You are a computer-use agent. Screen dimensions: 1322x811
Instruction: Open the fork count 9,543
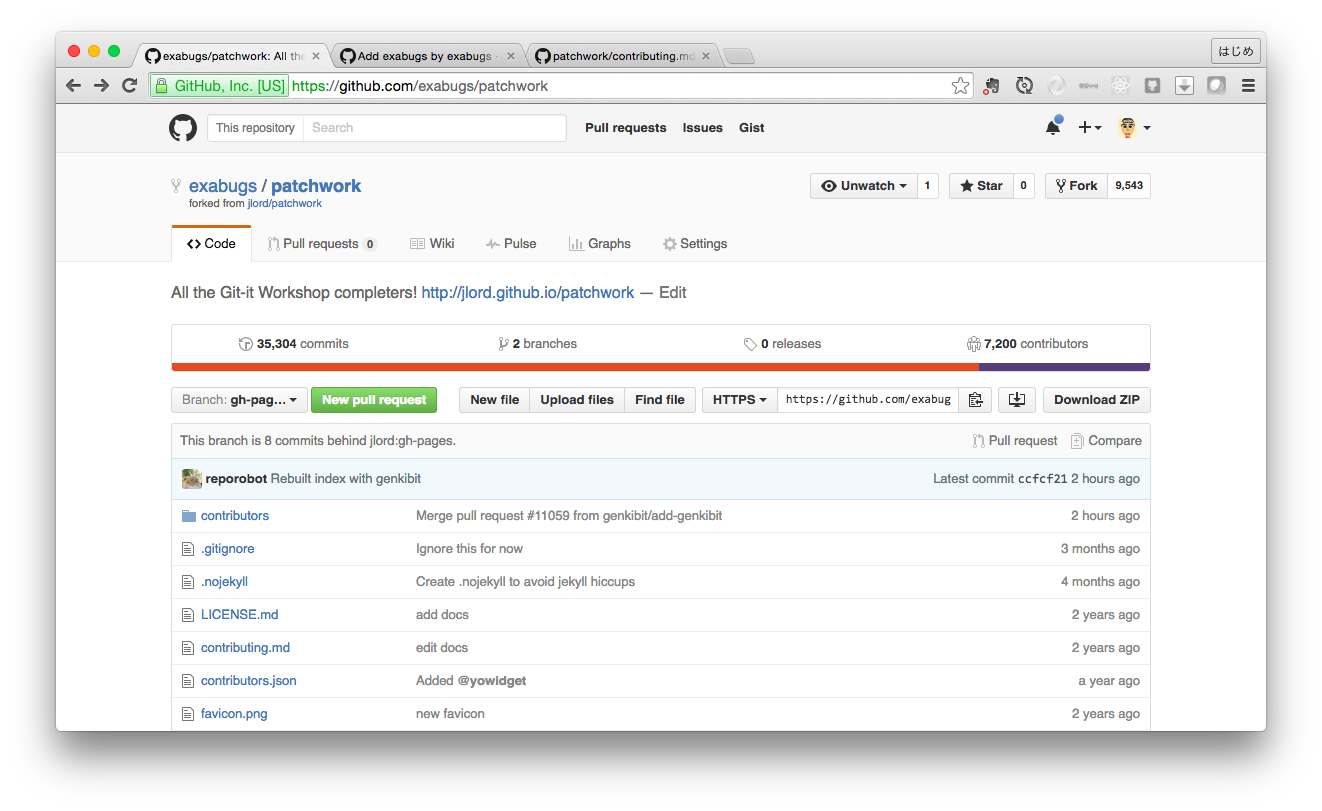point(1129,186)
